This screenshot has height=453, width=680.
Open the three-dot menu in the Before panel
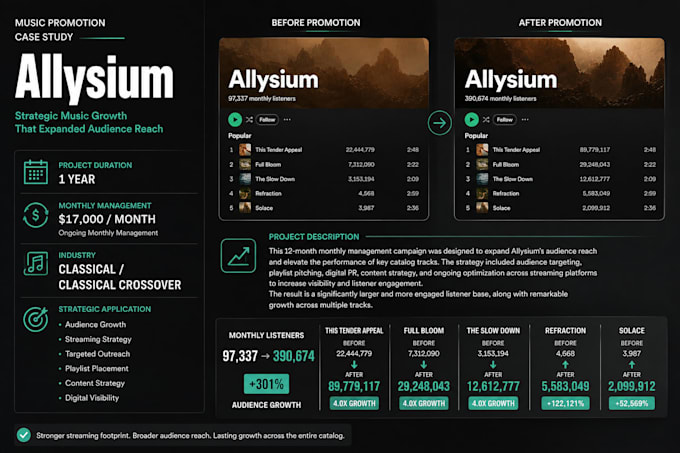tap(287, 120)
